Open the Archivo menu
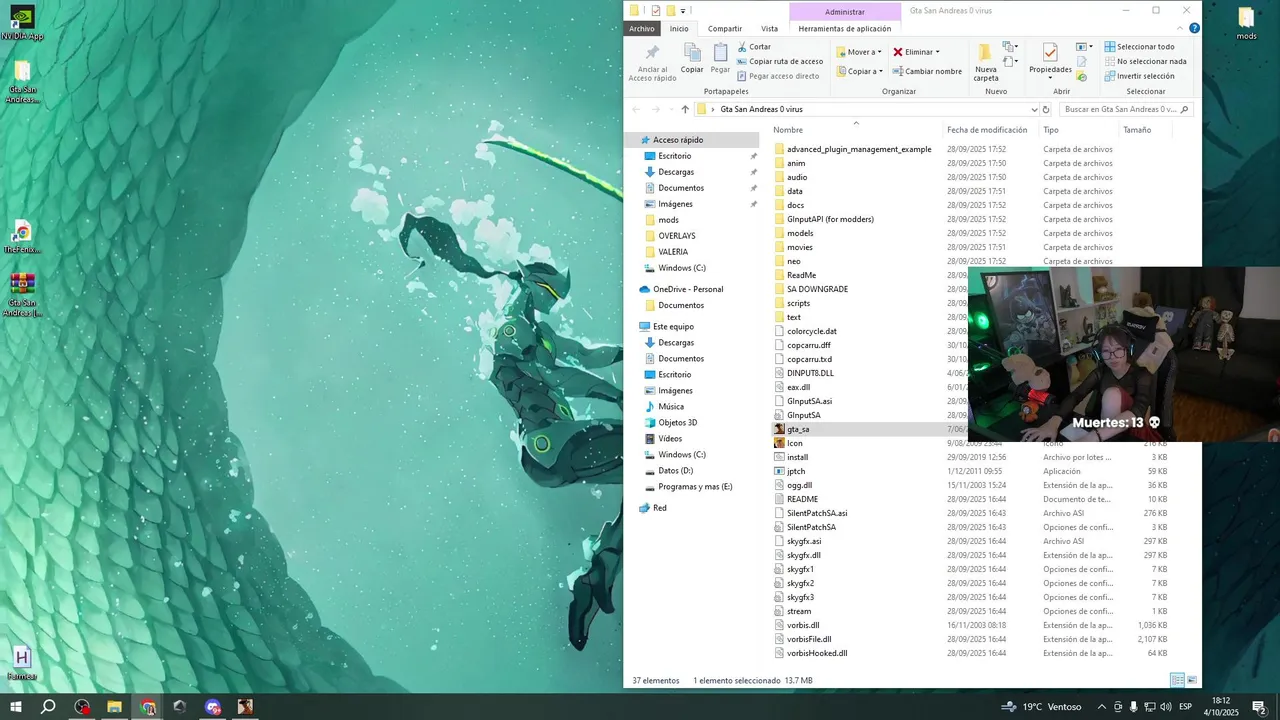1280x720 pixels. pyautogui.click(x=642, y=28)
